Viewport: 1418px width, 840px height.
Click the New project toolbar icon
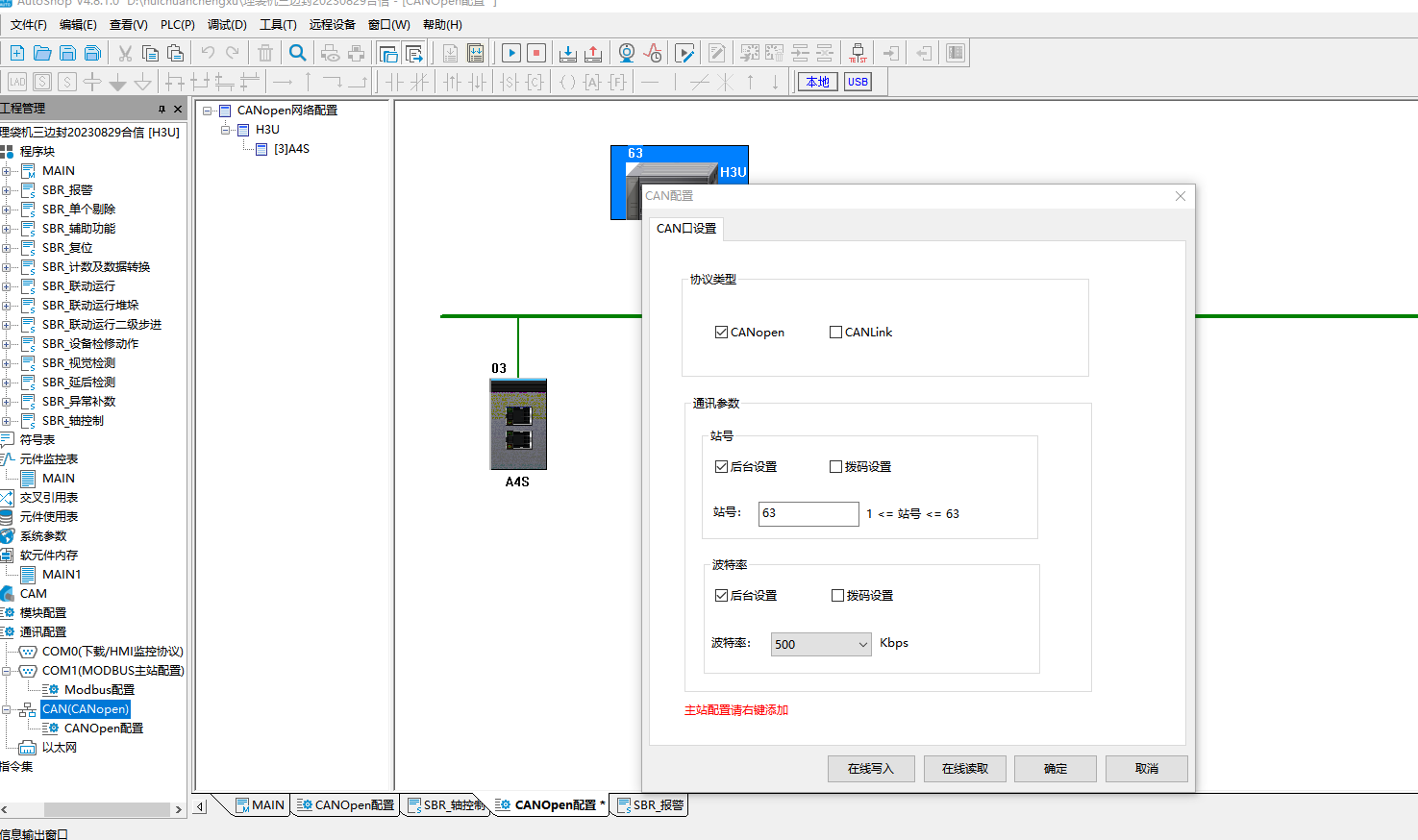(x=17, y=53)
